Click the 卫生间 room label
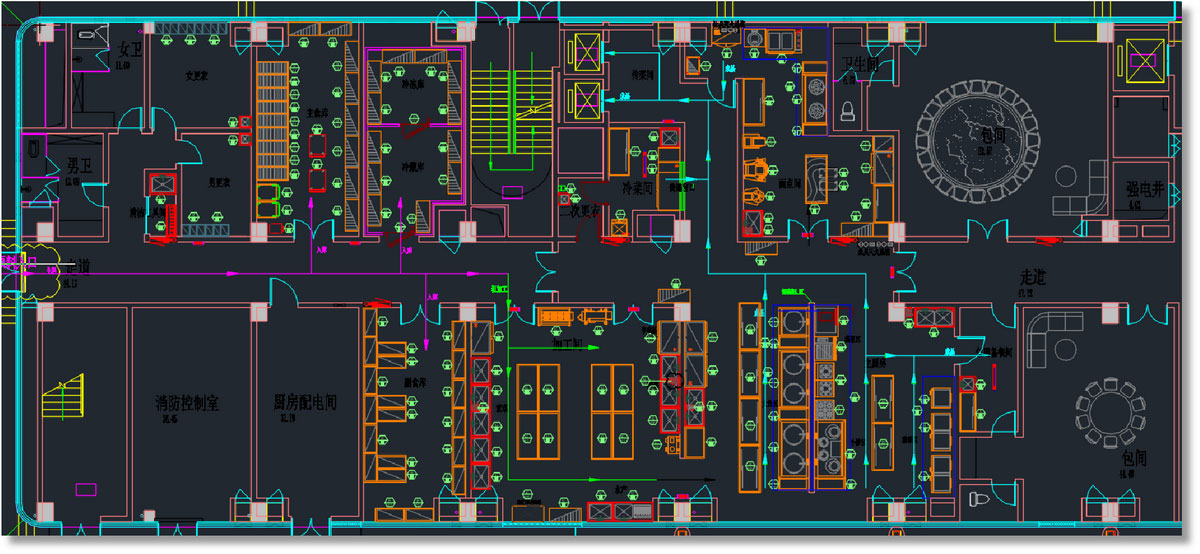The image size is (1200, 554). [859, 64]
